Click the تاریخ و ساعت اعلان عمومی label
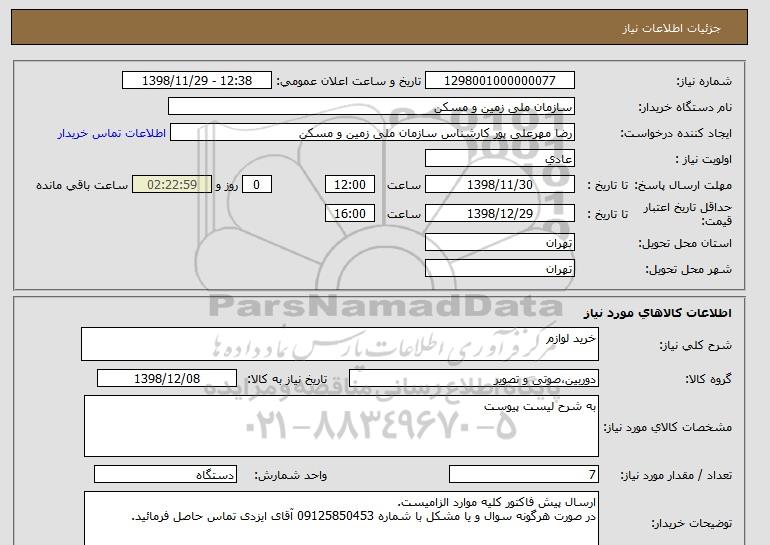The image size is (770, 545). (x=349, y=81)
